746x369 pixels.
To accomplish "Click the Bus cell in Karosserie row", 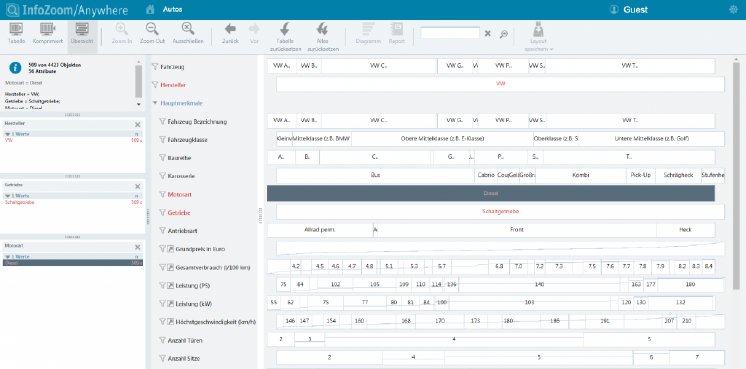I will click(375, 175).
